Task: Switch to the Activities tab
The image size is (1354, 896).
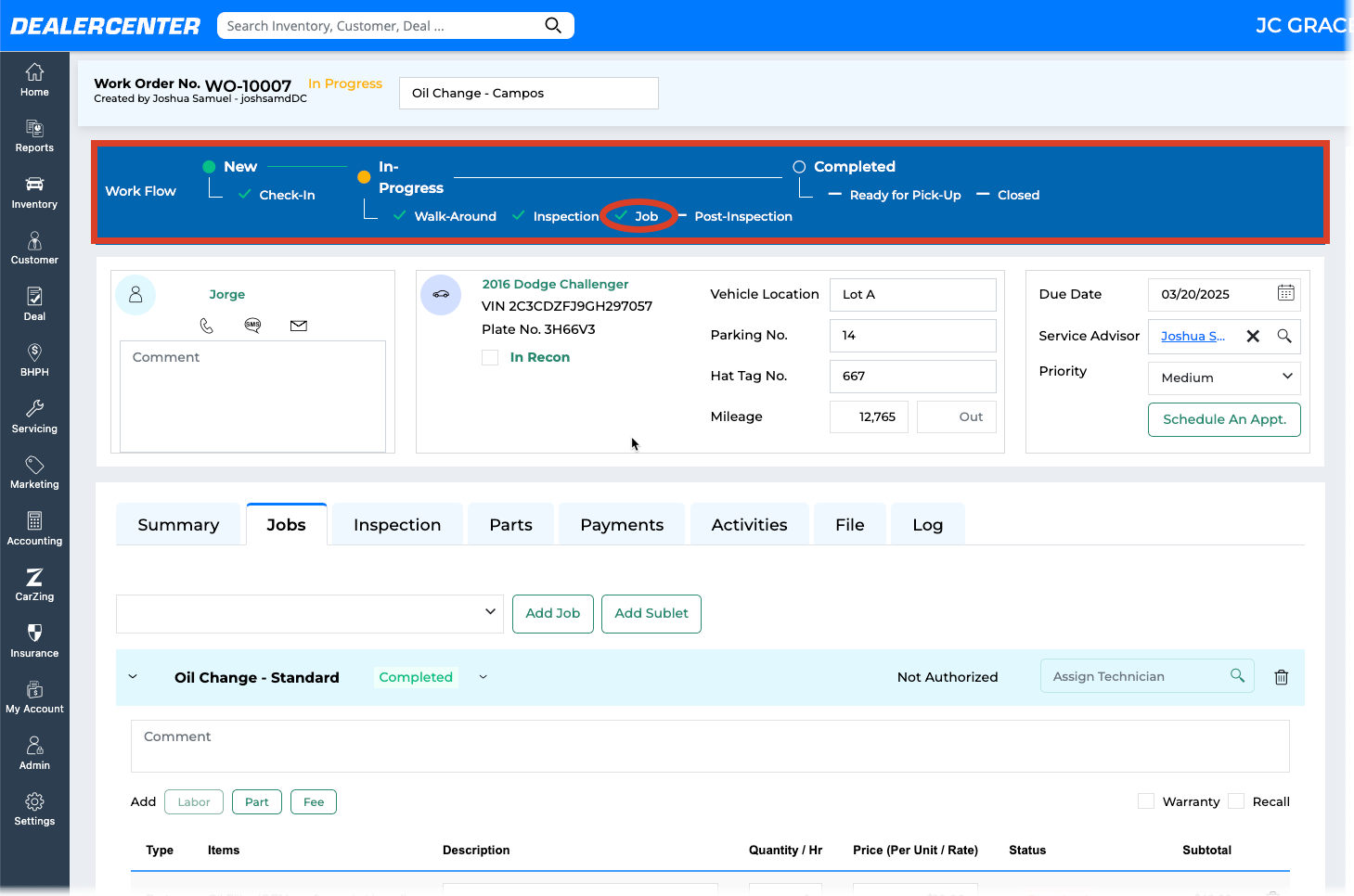Action: coord(749,525)
